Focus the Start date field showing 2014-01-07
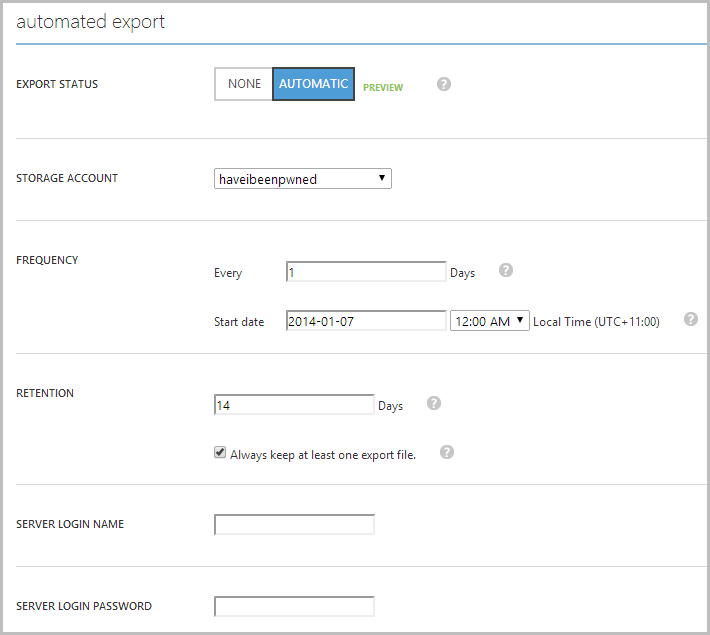Image resolution: width=710 pixels, height=635 pixels. pyautogui.click(x=365, y=321)
